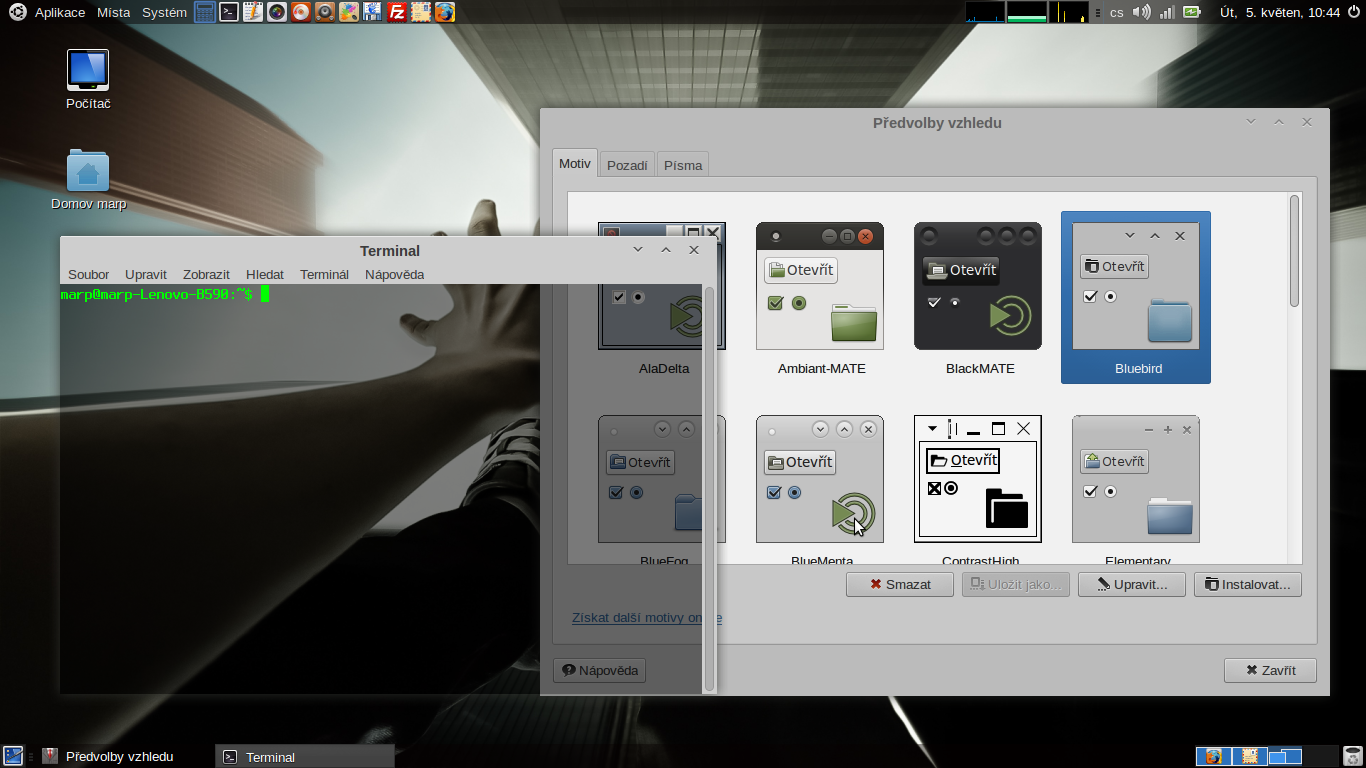The image size is (1366, 768).
Task: Open the Upravit menu in Terminal
Action: point(146,274)
